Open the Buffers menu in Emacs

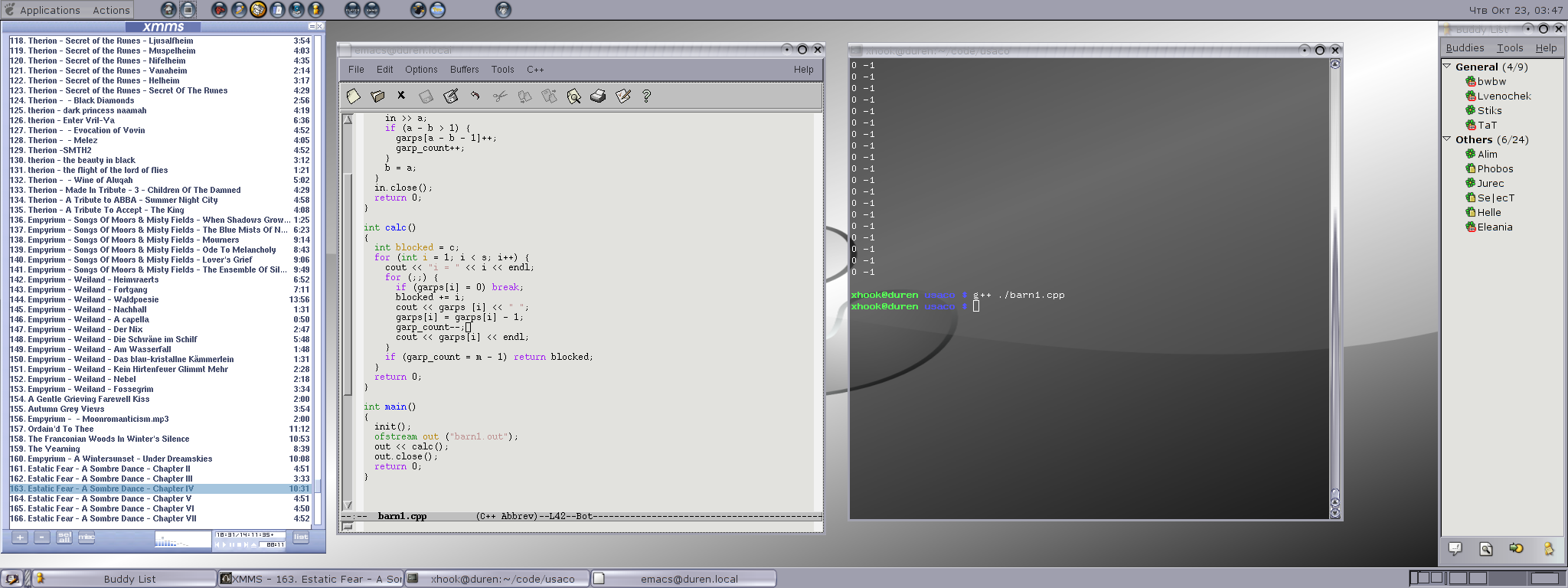click(x=464, y=70)
